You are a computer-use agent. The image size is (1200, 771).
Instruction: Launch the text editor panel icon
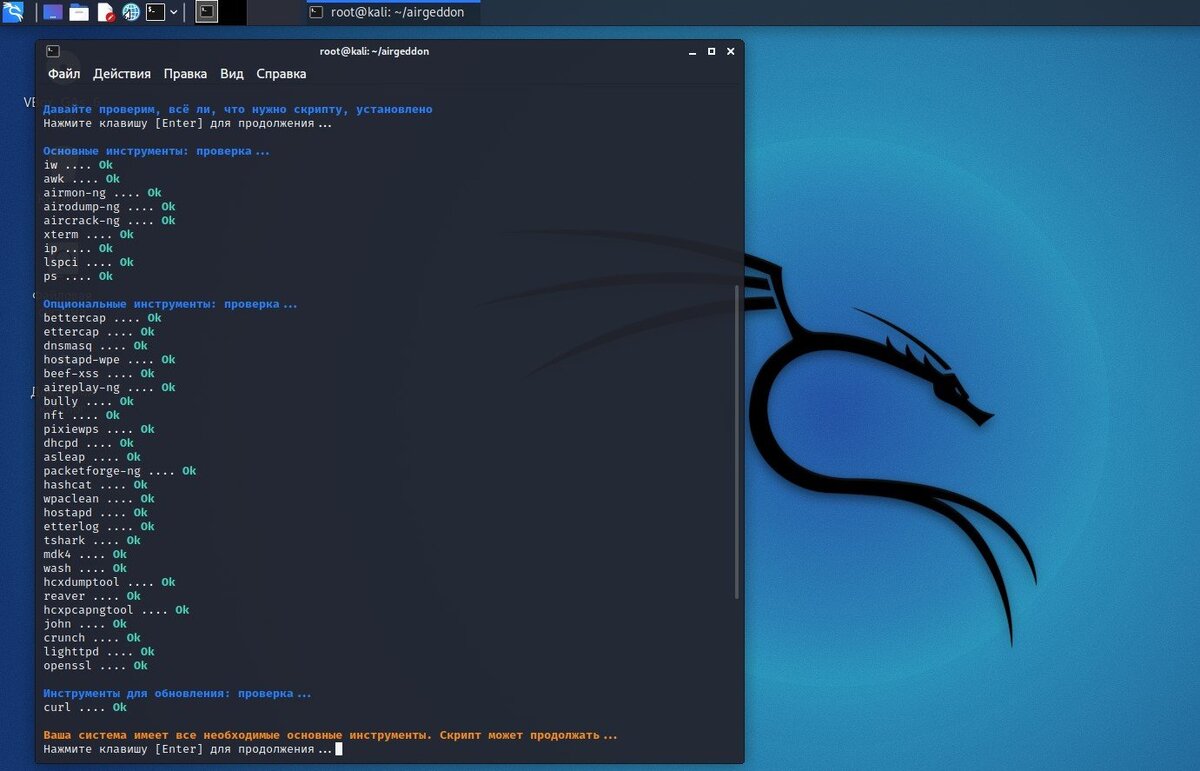click(x=105, y=13)
